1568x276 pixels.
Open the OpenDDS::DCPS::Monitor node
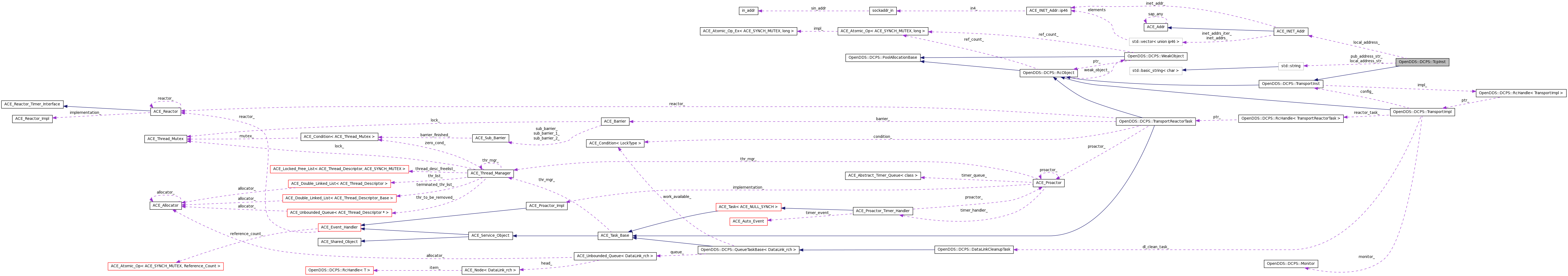(1290, 264)
